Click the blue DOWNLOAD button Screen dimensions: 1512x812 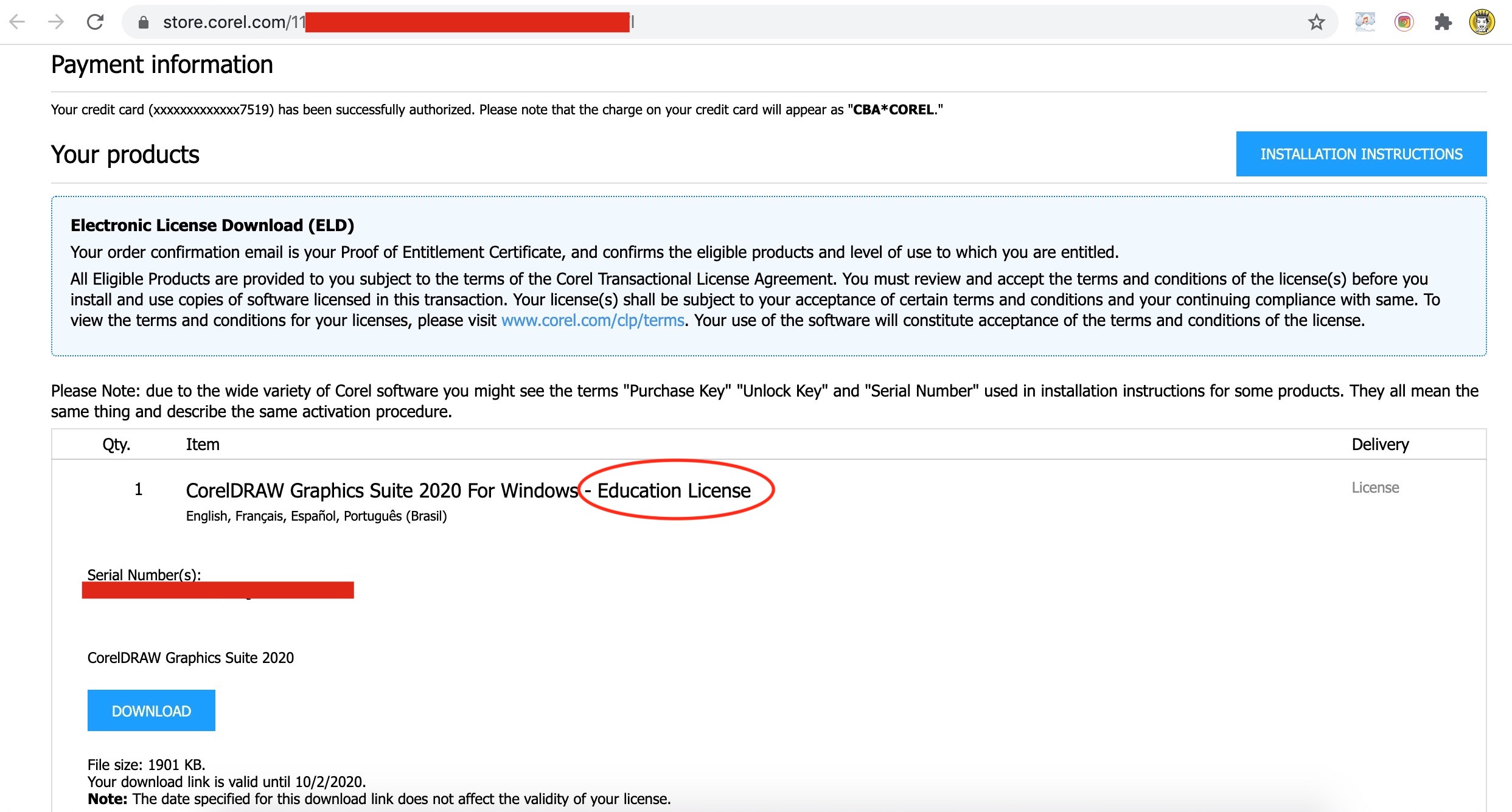click(152, 710)
